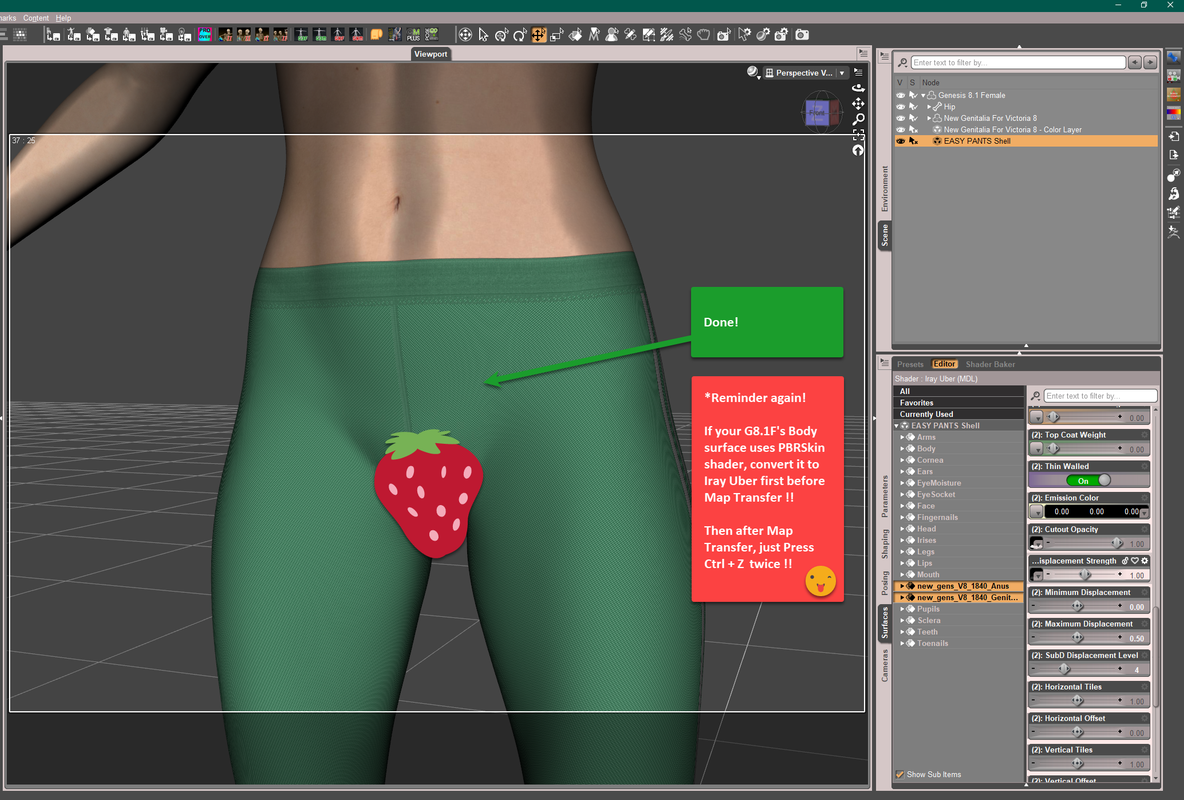Expand the Hip node
This screenshot has width=1184, height=800.
(929, 107)
